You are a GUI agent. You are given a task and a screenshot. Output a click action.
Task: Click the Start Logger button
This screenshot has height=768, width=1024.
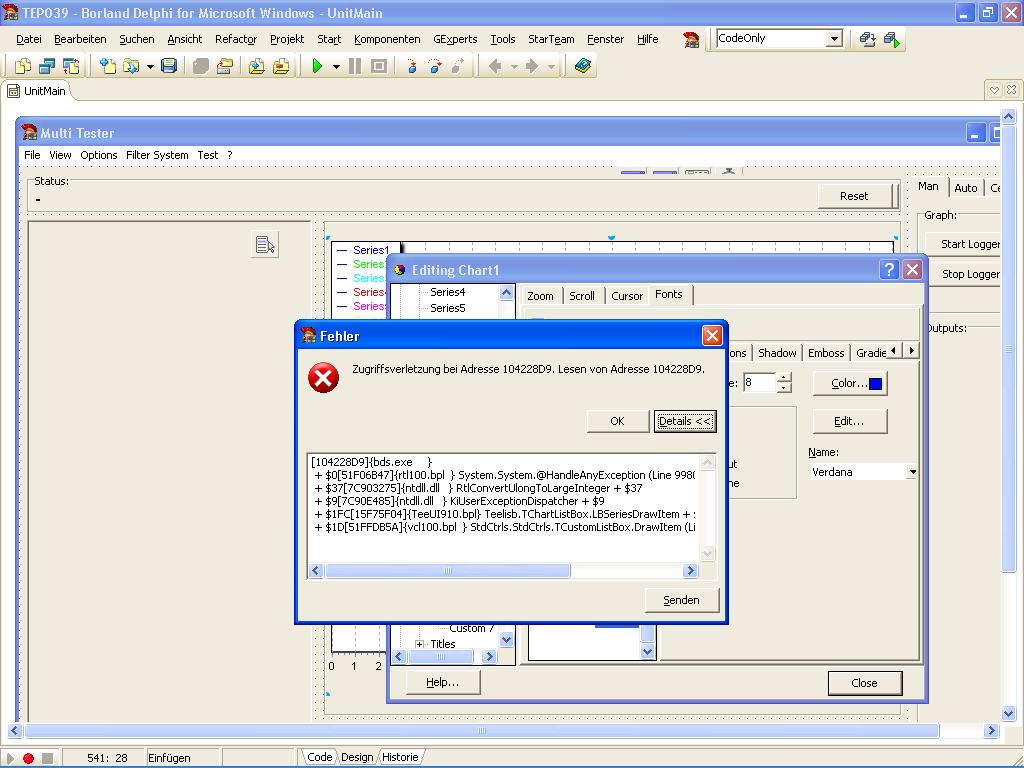965,244
